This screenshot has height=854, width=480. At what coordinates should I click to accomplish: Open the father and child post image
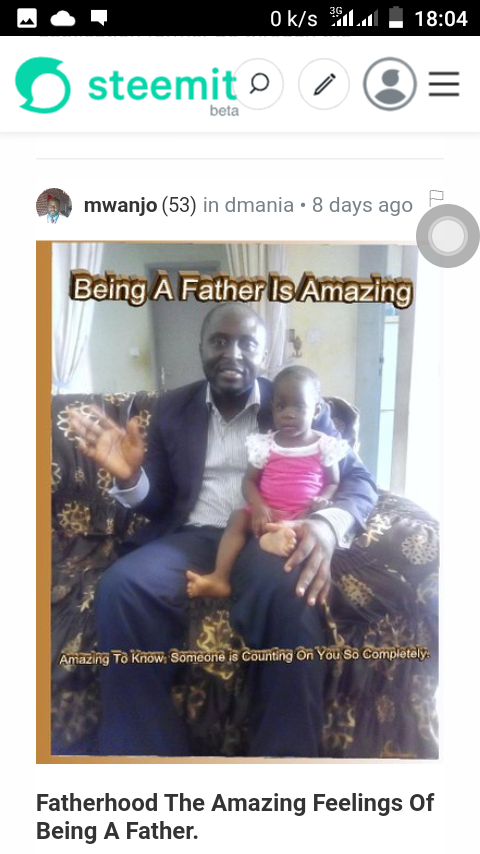[x=238, y=502]
